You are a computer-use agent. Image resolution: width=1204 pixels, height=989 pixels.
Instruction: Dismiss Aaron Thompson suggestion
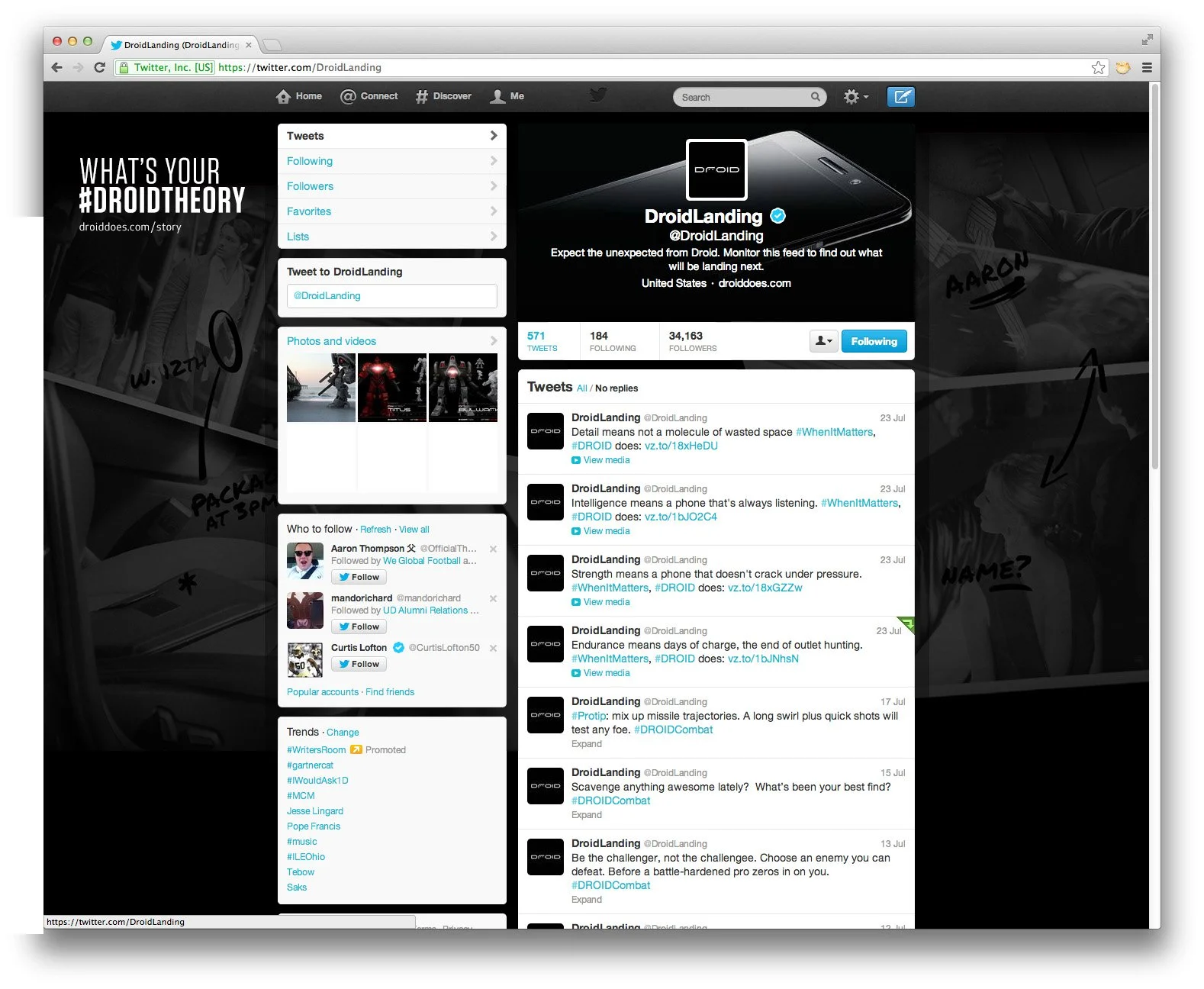tap(494, 549)
